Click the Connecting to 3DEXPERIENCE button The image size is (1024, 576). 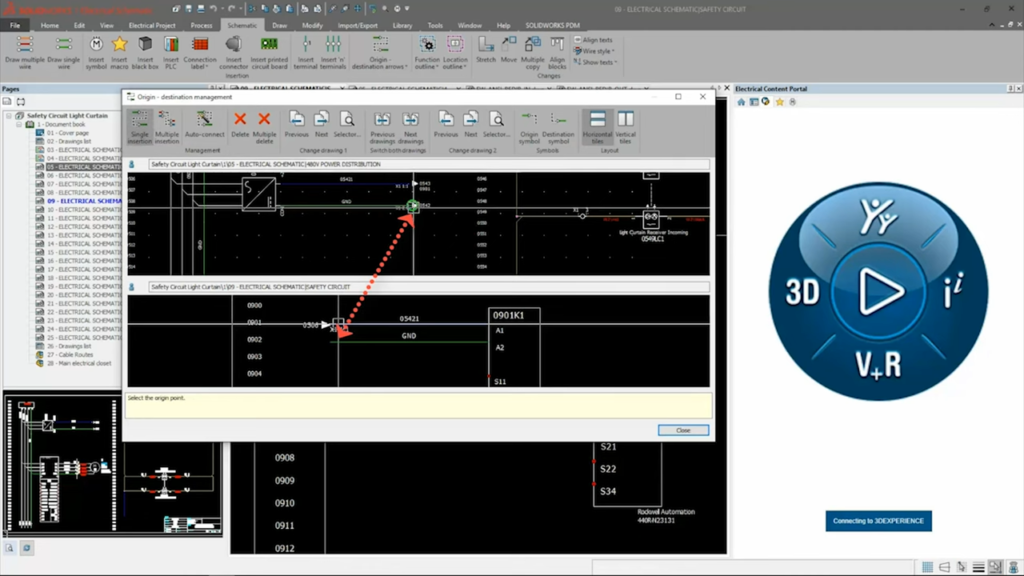pyautogui.click(x=878, y=521)
